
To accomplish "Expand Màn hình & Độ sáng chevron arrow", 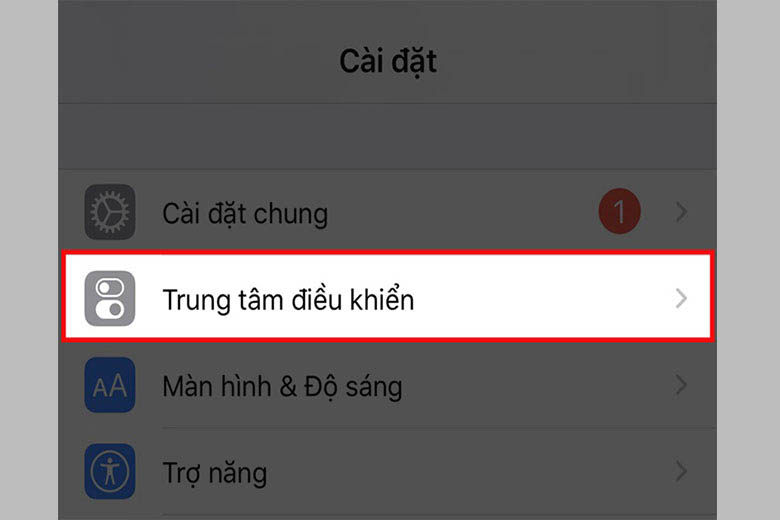I will (682, 385).
